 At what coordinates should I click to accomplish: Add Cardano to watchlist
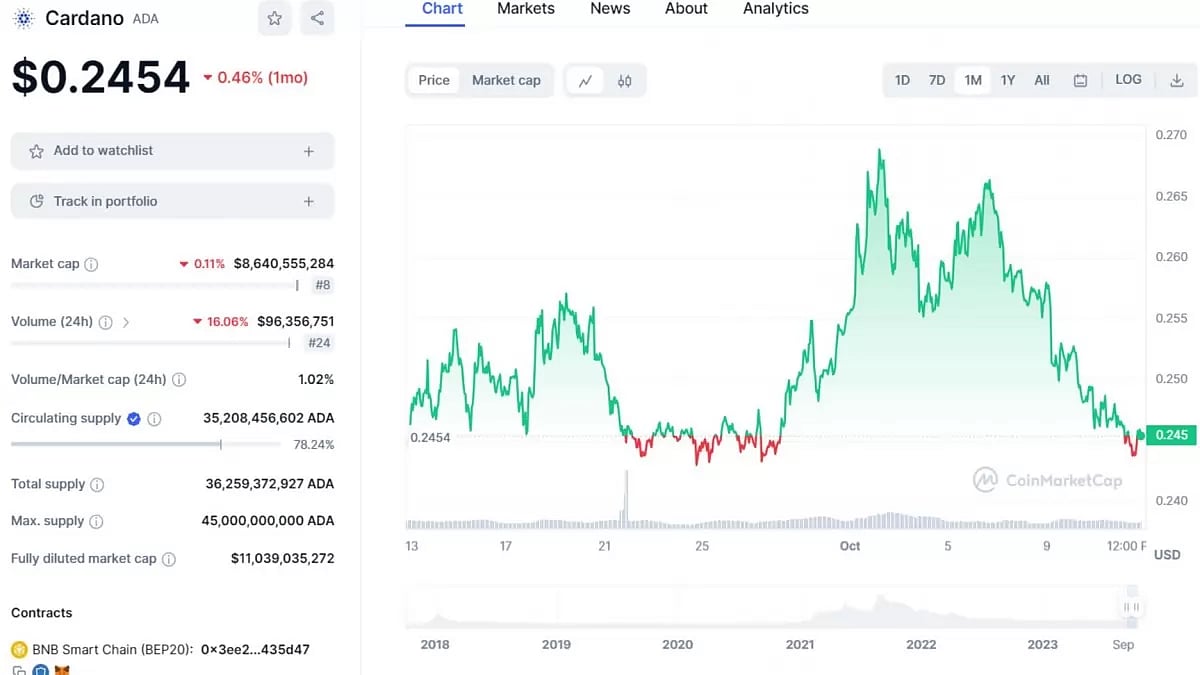click(171, 150)
